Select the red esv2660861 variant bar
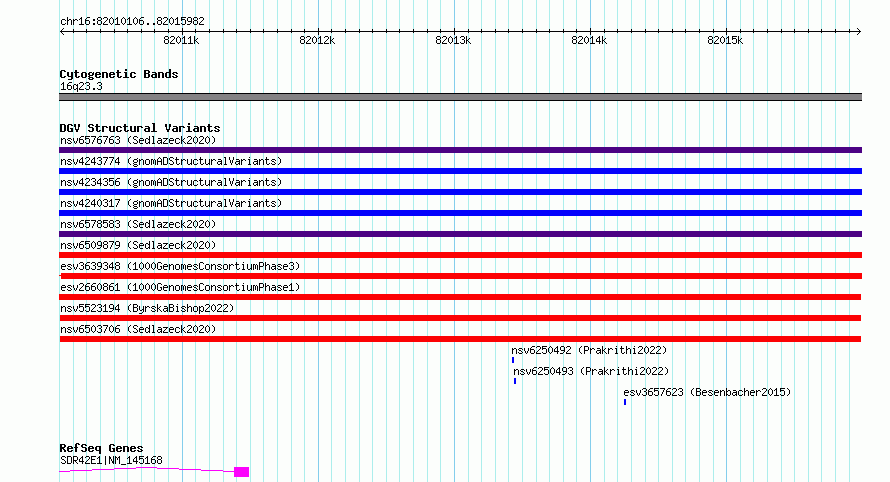 (x=460, y=297)
